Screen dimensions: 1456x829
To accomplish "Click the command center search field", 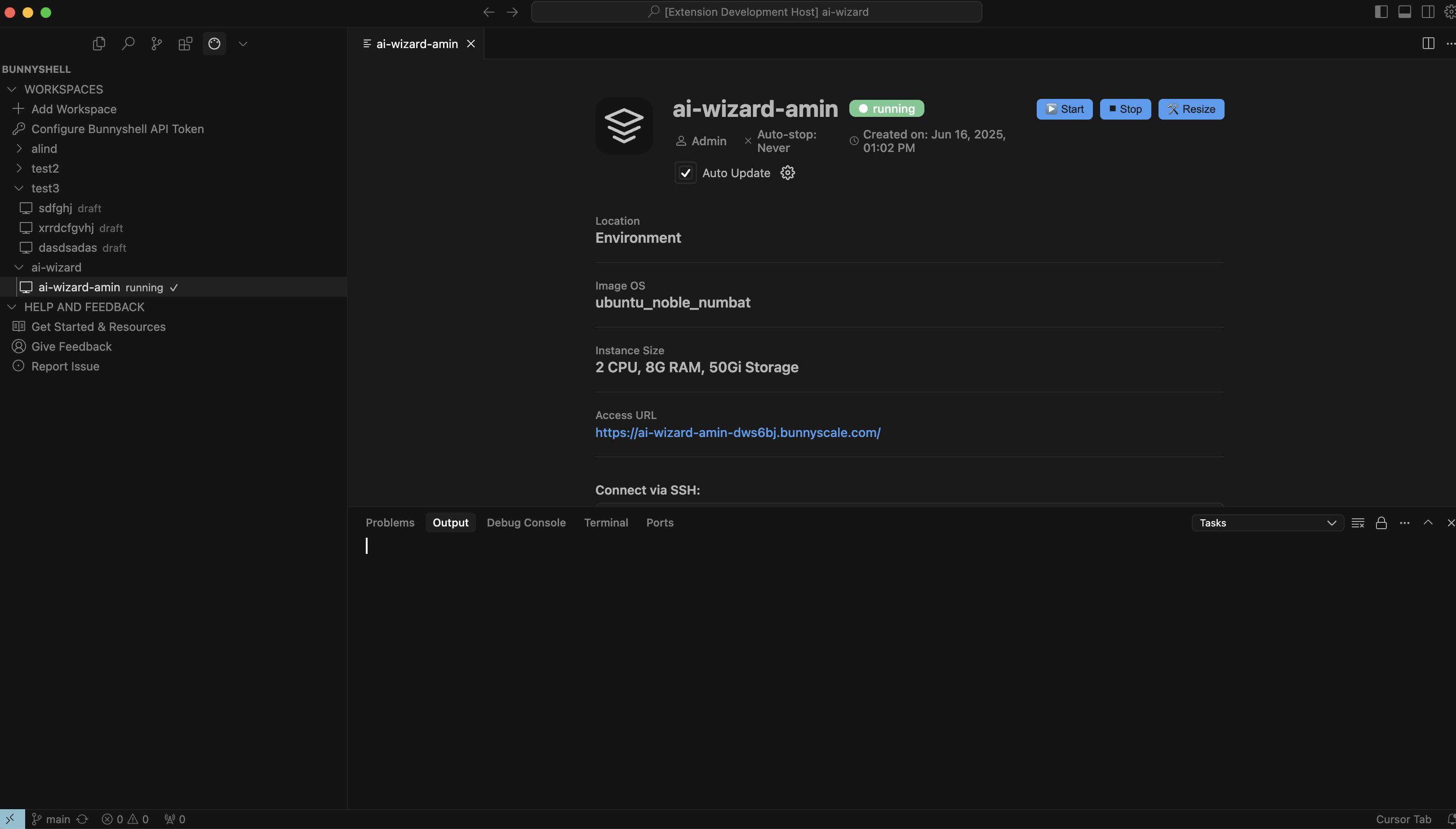I will [756, 12].
